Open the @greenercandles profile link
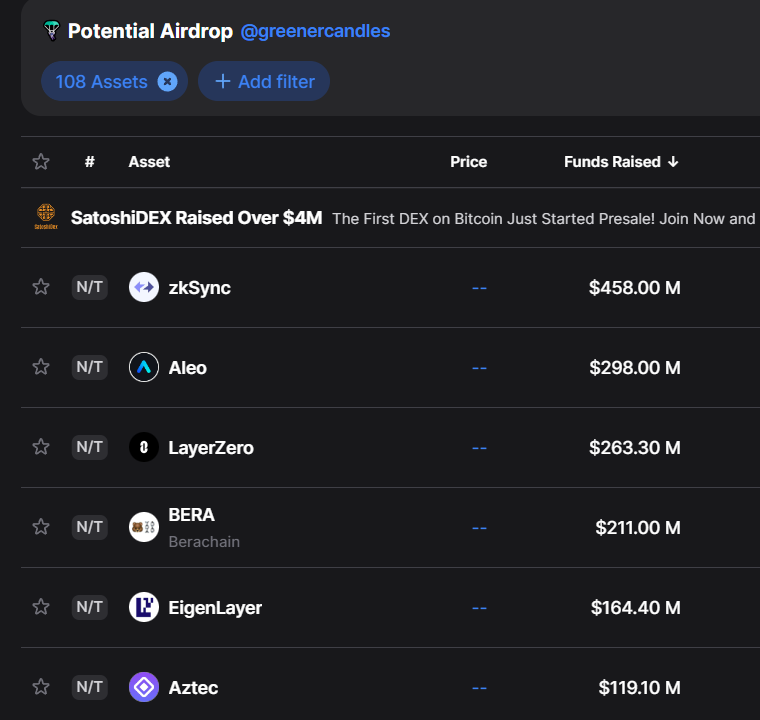The height and width of the screenshot is (720, 760). click(315, 31)
